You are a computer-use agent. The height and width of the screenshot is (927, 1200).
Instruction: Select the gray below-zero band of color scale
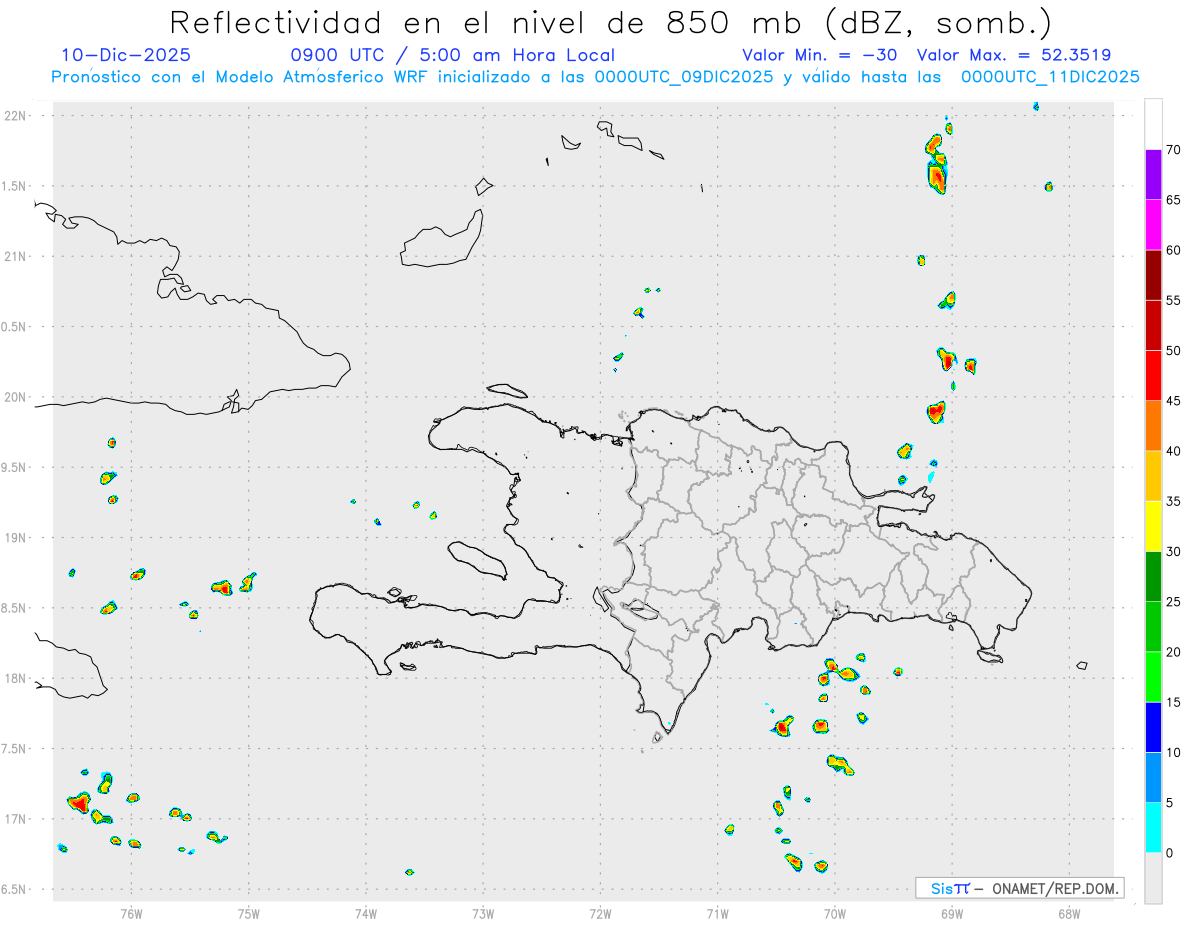click(1153, 878)
